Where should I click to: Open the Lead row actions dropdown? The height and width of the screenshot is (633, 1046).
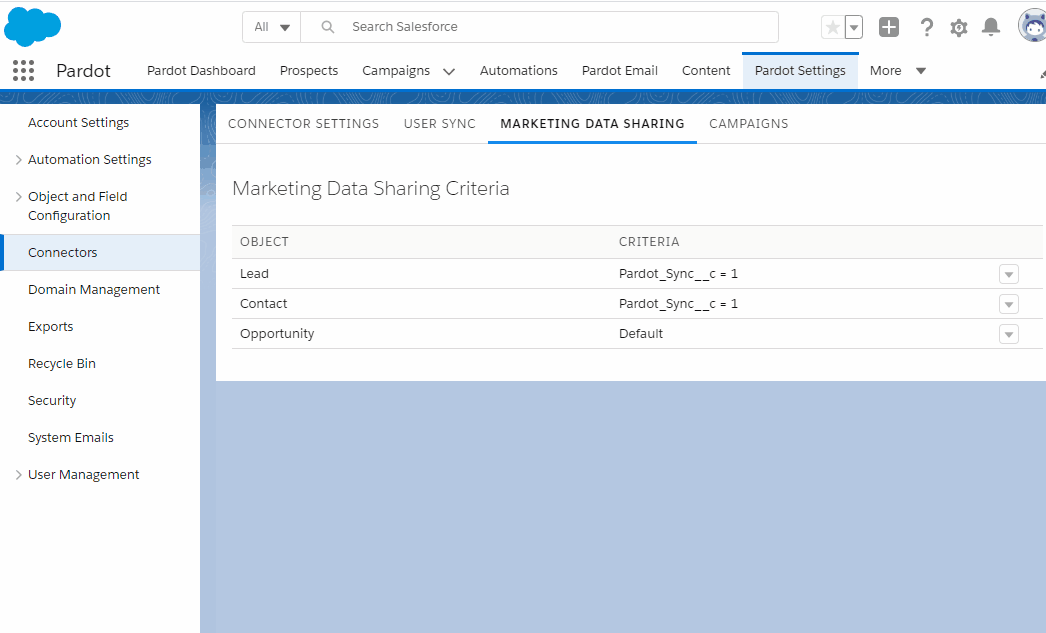pos(1009,274)
